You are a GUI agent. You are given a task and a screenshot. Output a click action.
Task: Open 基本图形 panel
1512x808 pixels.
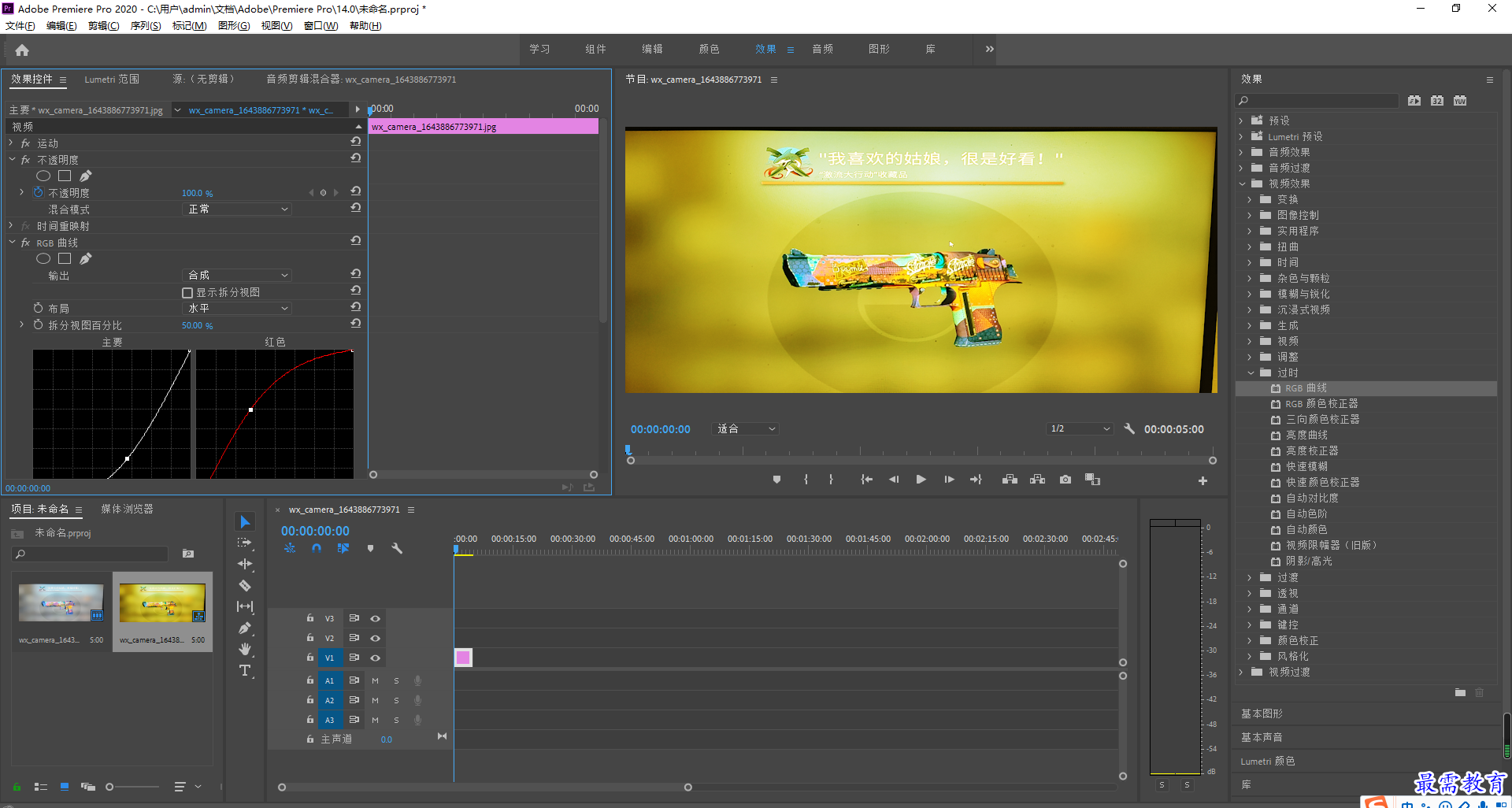tap(1262, 713)
